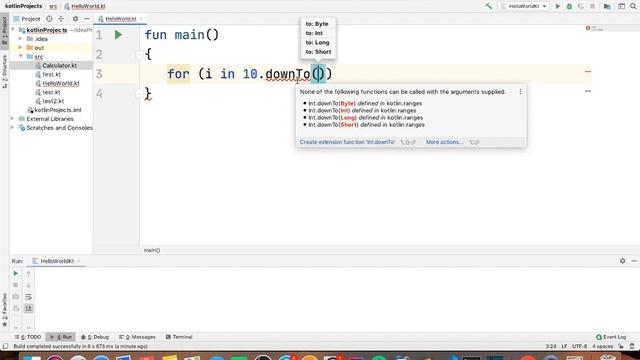Collapse the kotlinProjects root node
The image size is (640, 360).
click(x=13, y=30)
